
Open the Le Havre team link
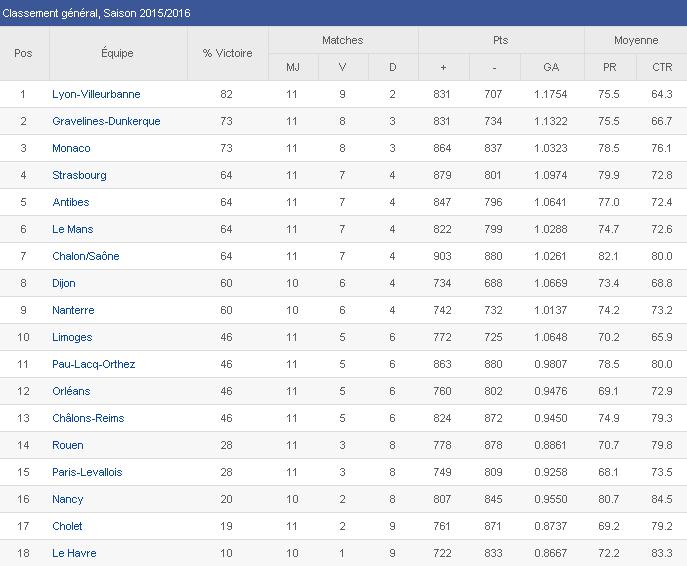point(74,553)
